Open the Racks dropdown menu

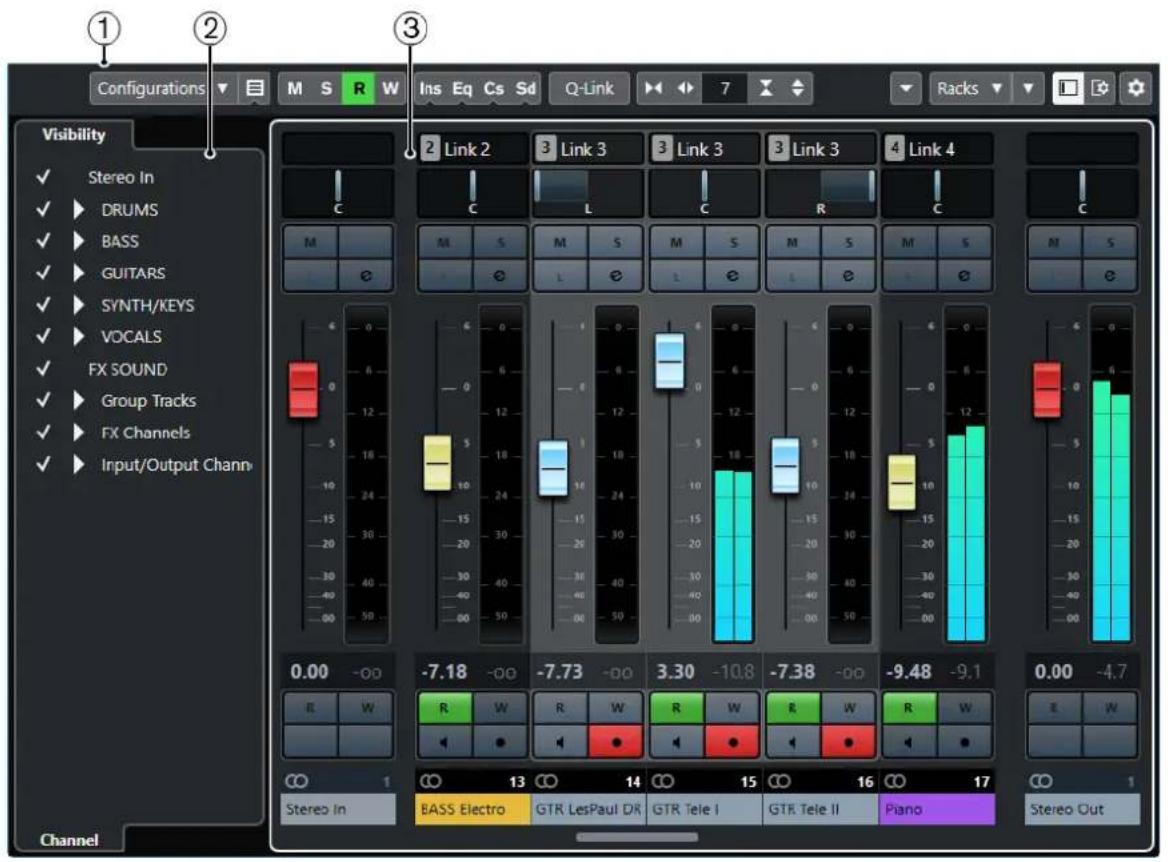tap(970, 89)
